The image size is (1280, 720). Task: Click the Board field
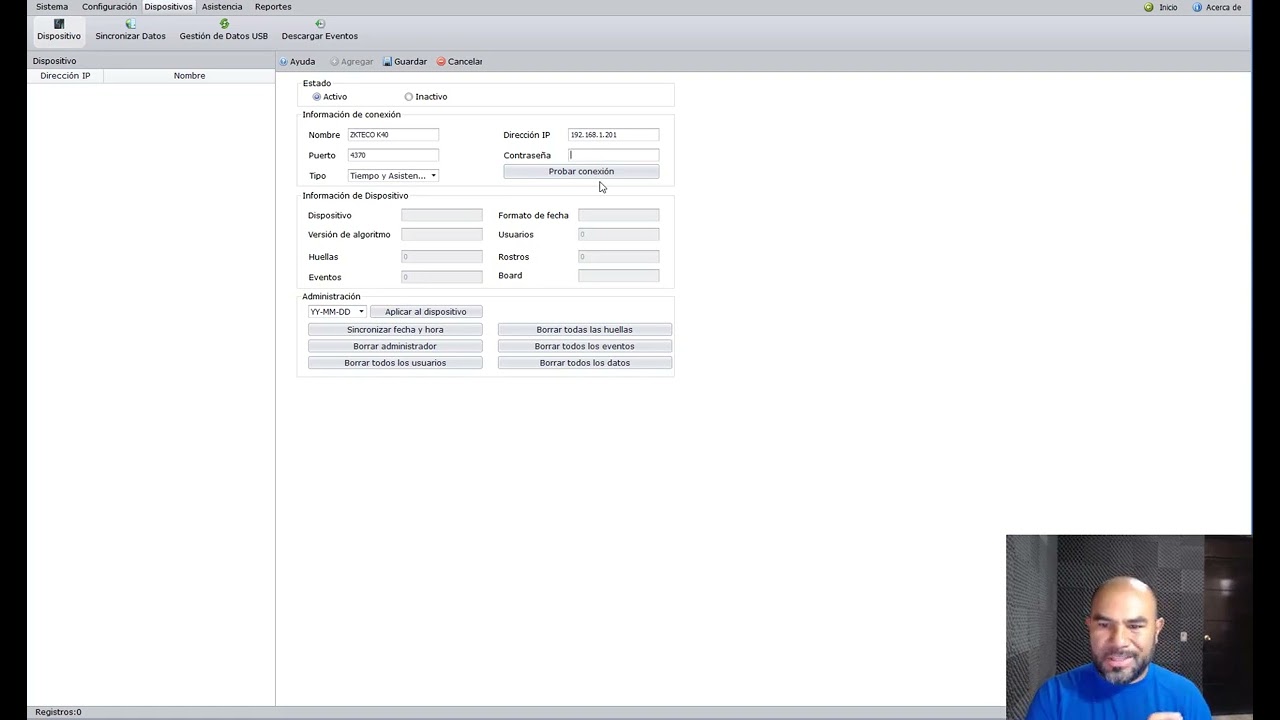click(x=619, y=276)
